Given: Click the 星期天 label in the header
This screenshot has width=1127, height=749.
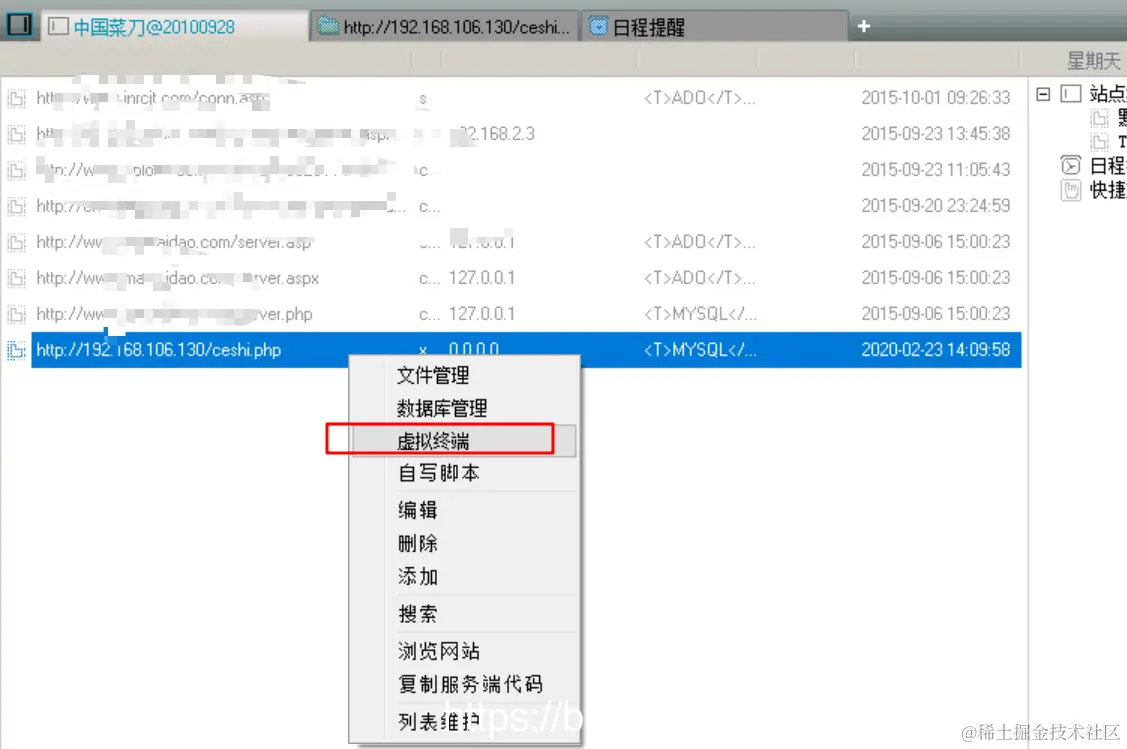Looking at the screenshot, I should pyautogui.click(x=1093, y=60).
